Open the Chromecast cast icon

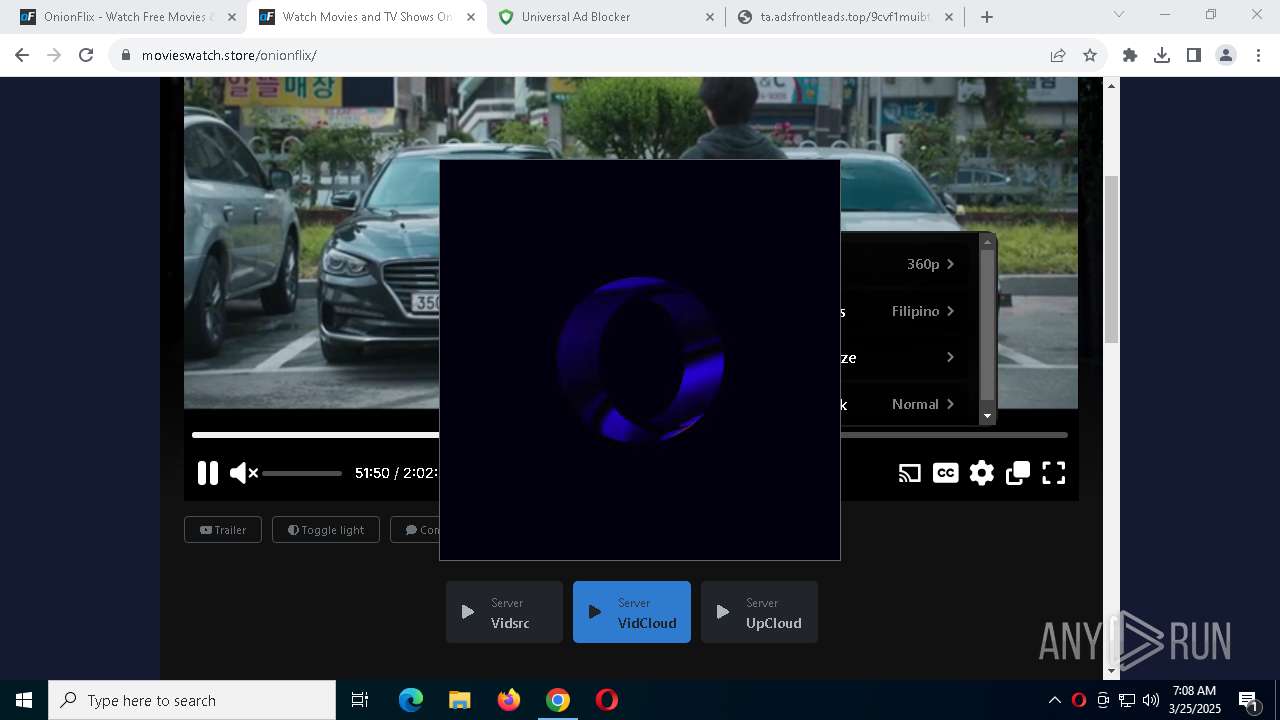point(909,473)
